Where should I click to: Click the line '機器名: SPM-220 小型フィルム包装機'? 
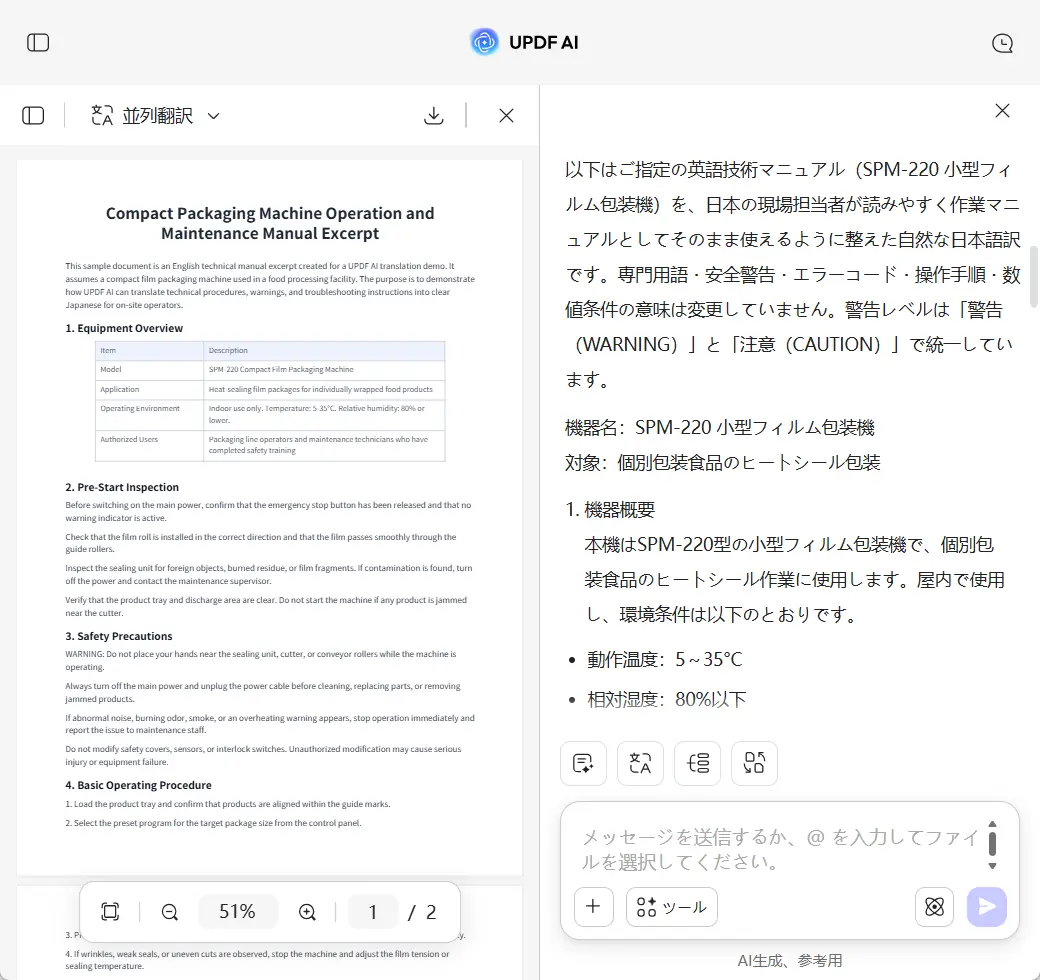pos(720,428)
